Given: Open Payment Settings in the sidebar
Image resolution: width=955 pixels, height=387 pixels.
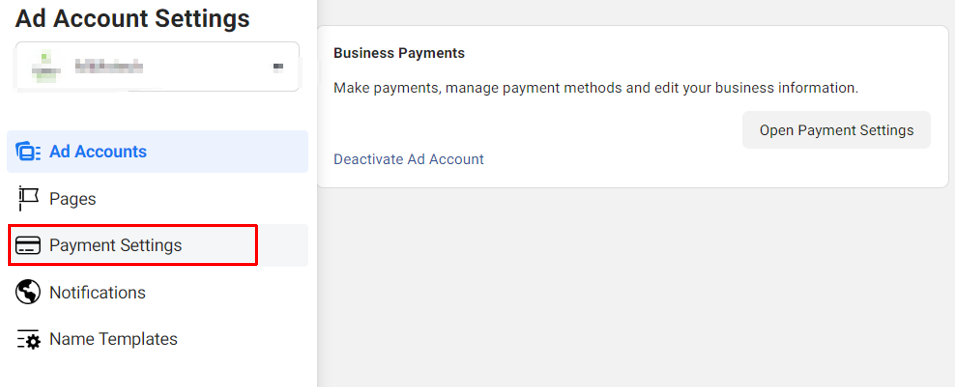Looking at the screenshot, I should pyautogui.click(x=157, y=245).
